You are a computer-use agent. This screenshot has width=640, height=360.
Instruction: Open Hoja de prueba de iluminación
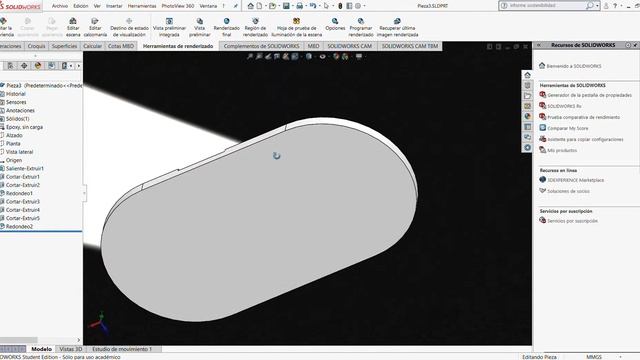(297, 27)
